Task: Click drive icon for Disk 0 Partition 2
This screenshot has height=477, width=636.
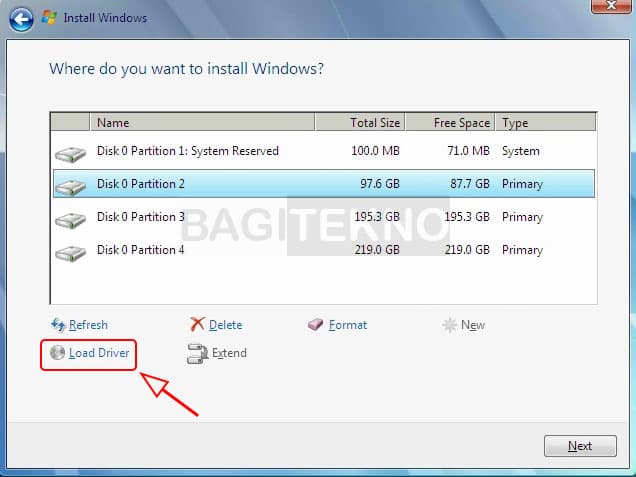Action: pyautogui.click(x=71, y=187)
